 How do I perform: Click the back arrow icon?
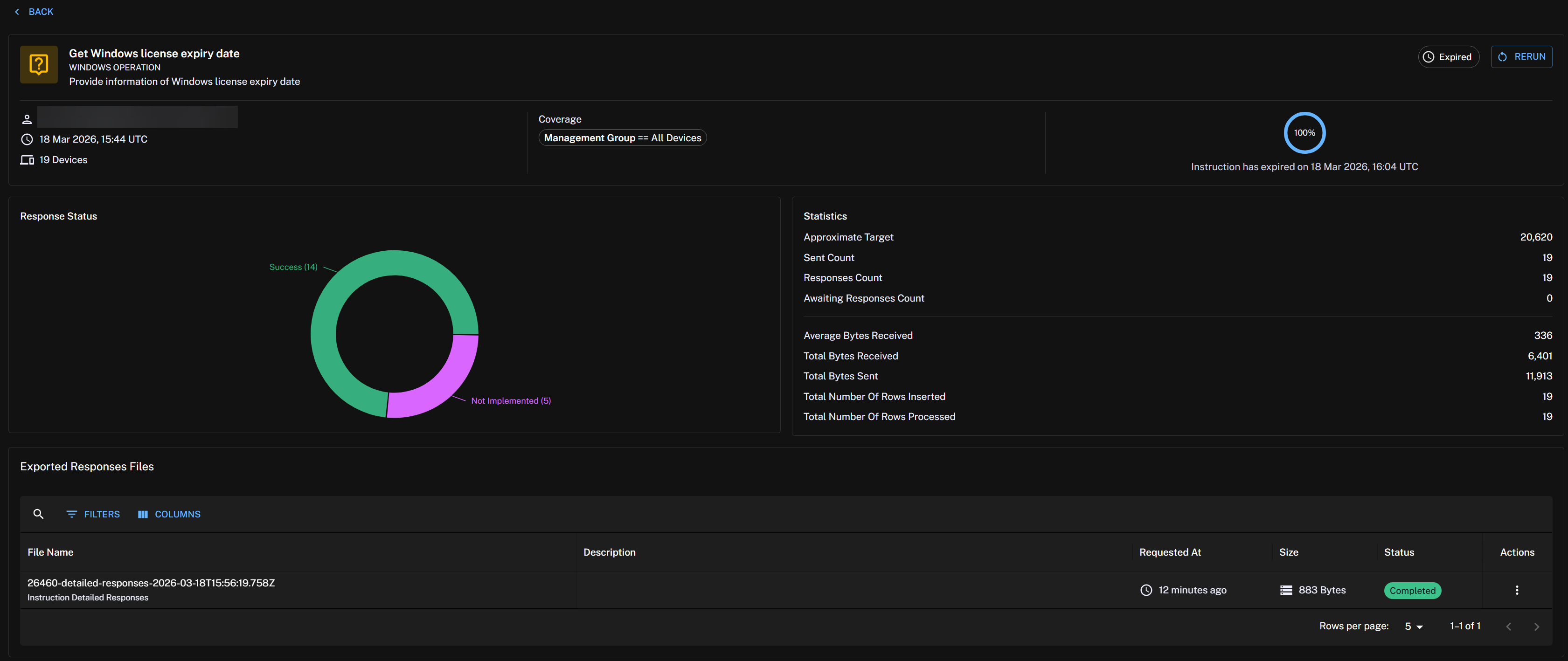(x=17, y=12)
